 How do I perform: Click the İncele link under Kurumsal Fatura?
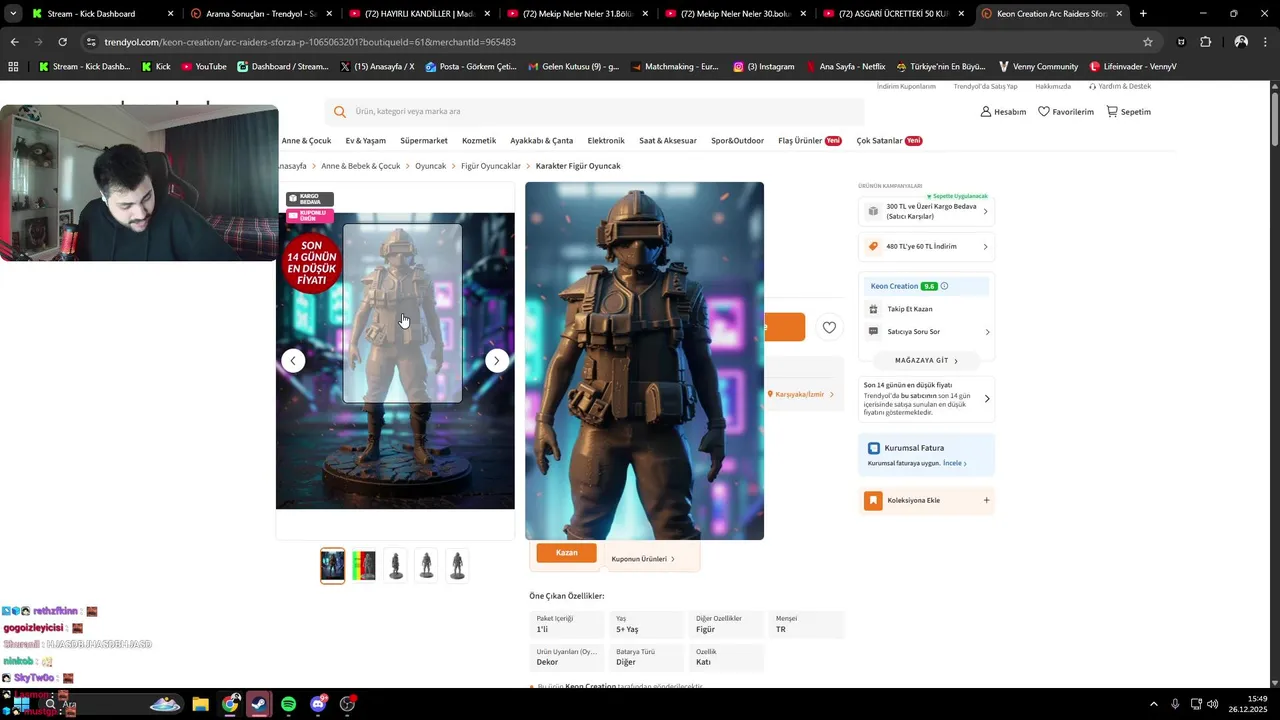(954, 464)
